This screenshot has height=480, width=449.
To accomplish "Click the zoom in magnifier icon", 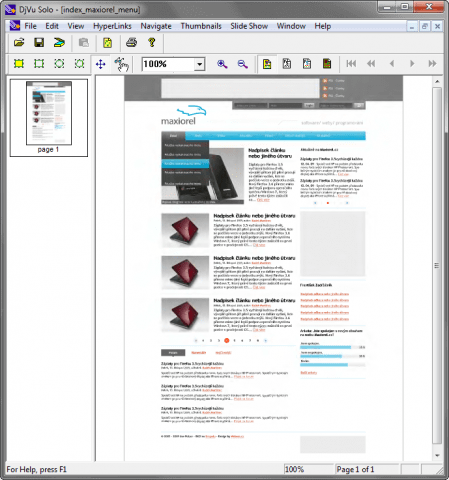I will tap(222, 64).
